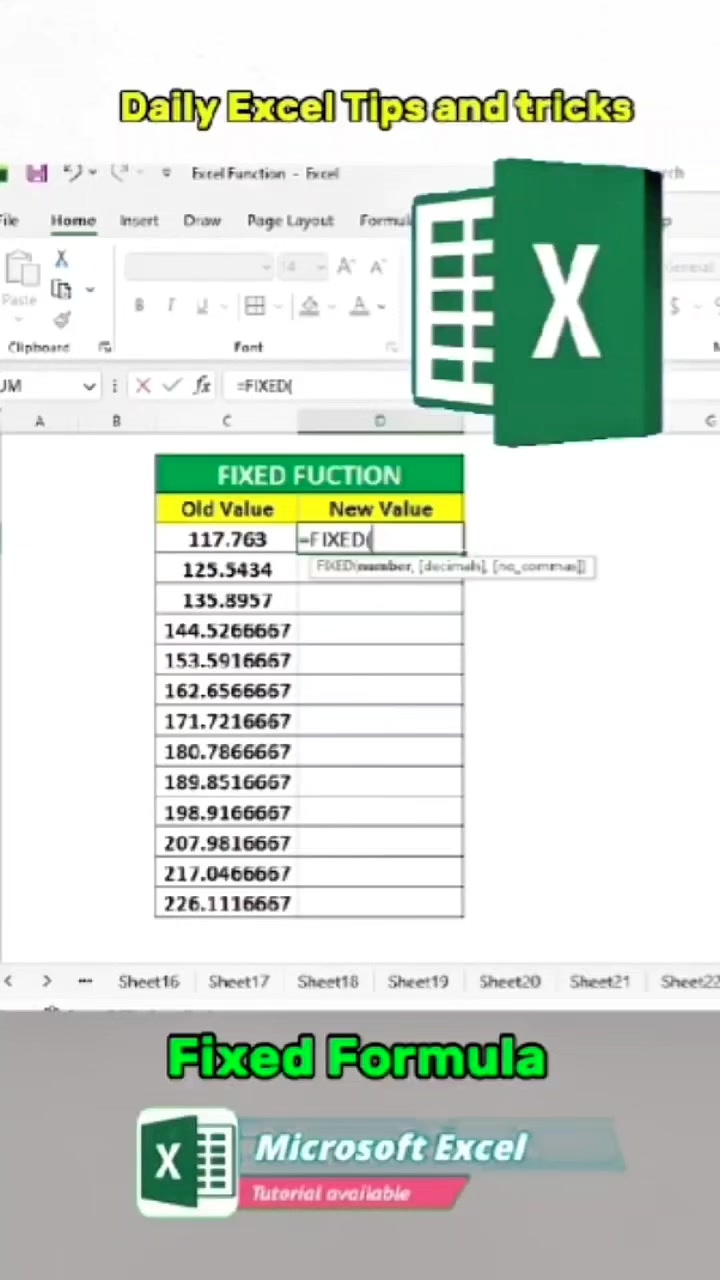The height and width of the screenshot is (1280, 720).
Task: Click the Format Painter brush icon
Action: coord(62,320)
